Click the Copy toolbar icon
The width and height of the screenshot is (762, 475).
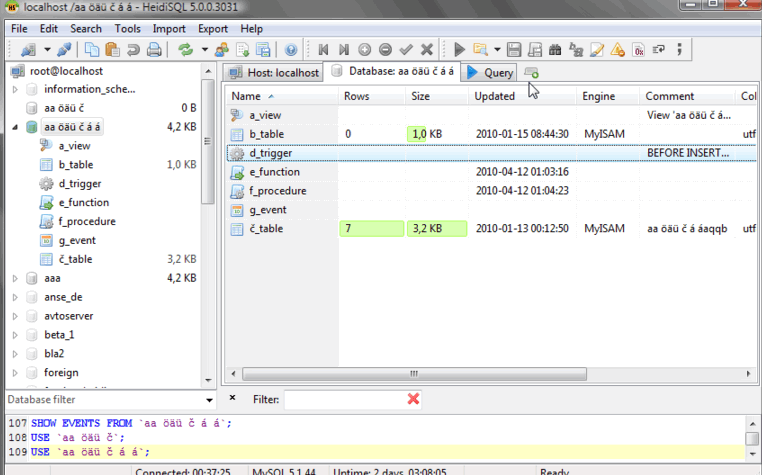point(92,50)
